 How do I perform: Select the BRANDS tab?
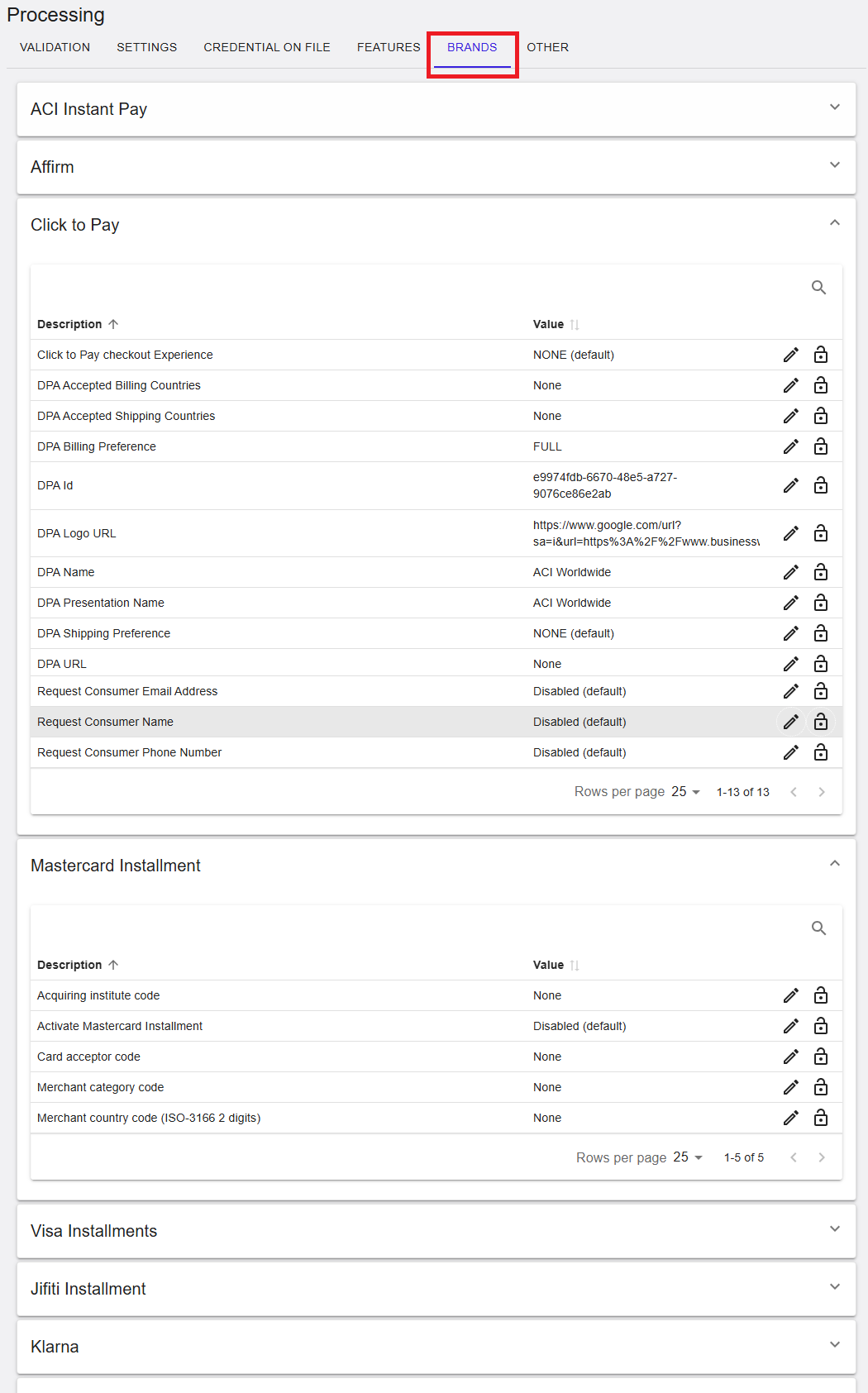(472, 47)
